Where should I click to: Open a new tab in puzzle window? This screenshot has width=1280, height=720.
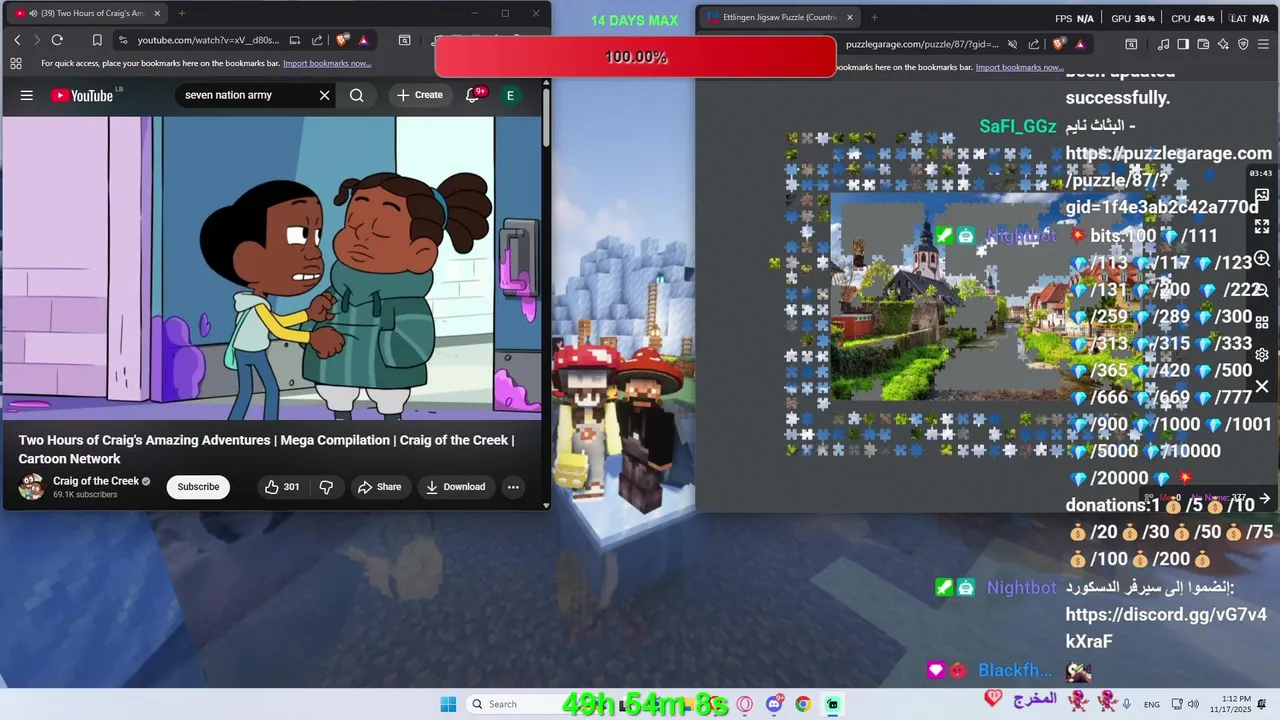point(874,17)
